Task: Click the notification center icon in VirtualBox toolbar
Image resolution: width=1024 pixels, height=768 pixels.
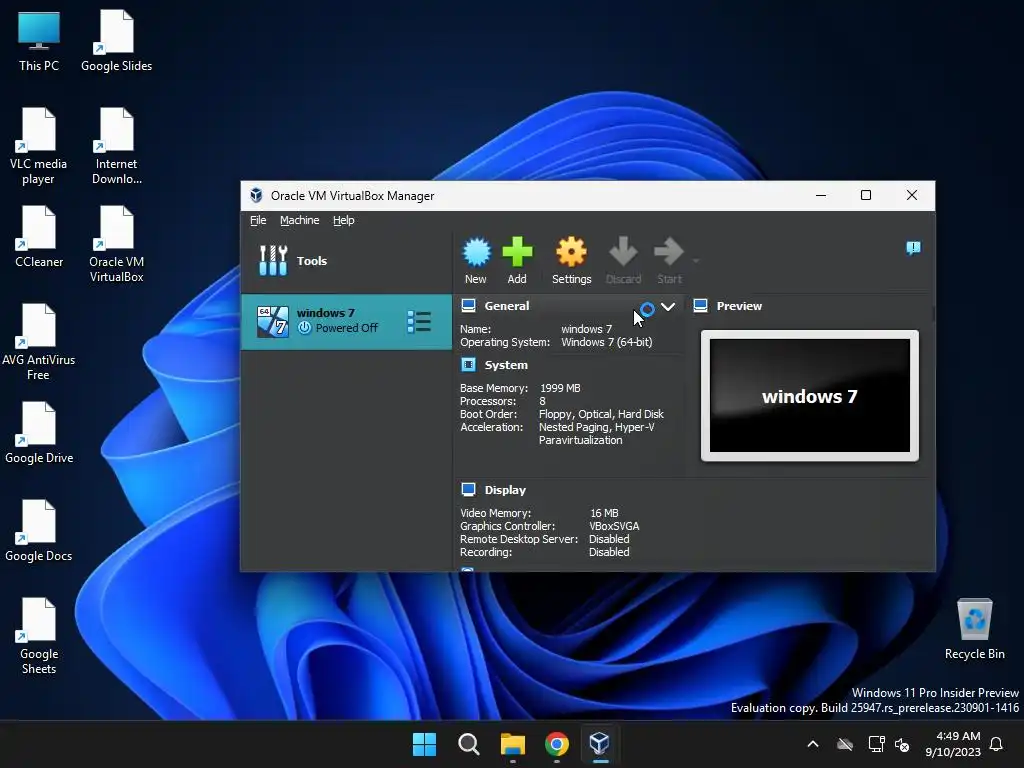Action: pos(913,248)
